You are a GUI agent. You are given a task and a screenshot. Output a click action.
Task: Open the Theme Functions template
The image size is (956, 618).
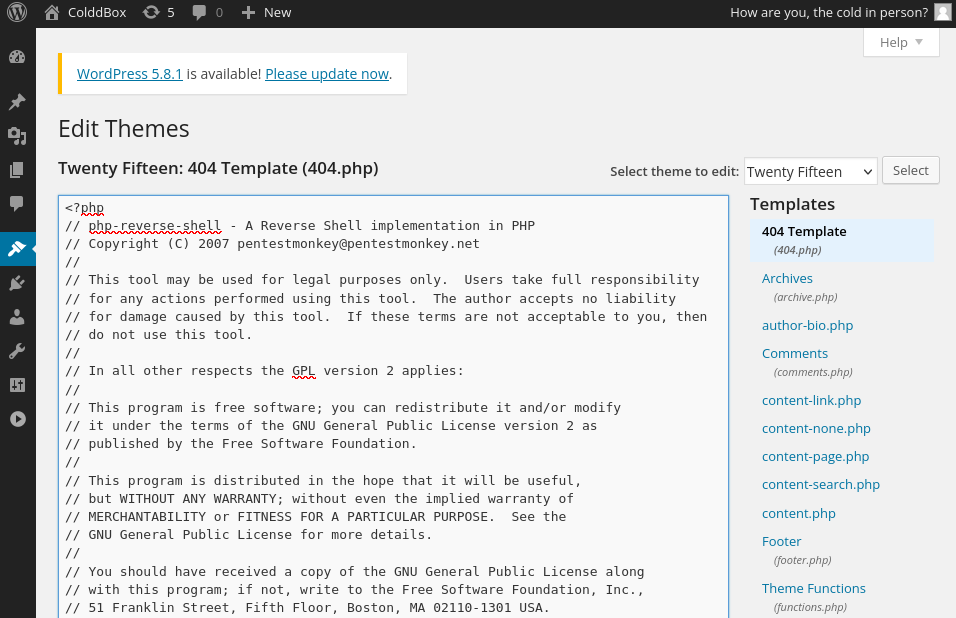pyautogui.click(x=814, y=589)
